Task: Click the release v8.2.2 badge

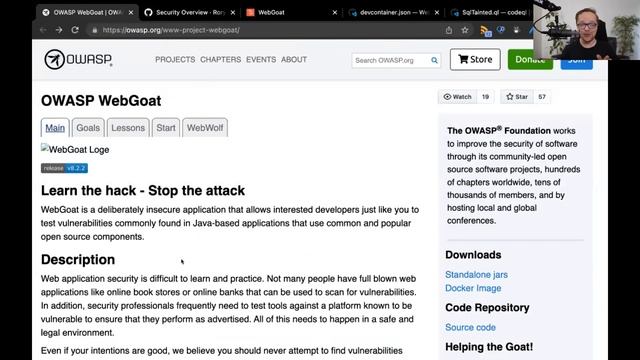Action: pyautogui.click(x=64, y=168)
